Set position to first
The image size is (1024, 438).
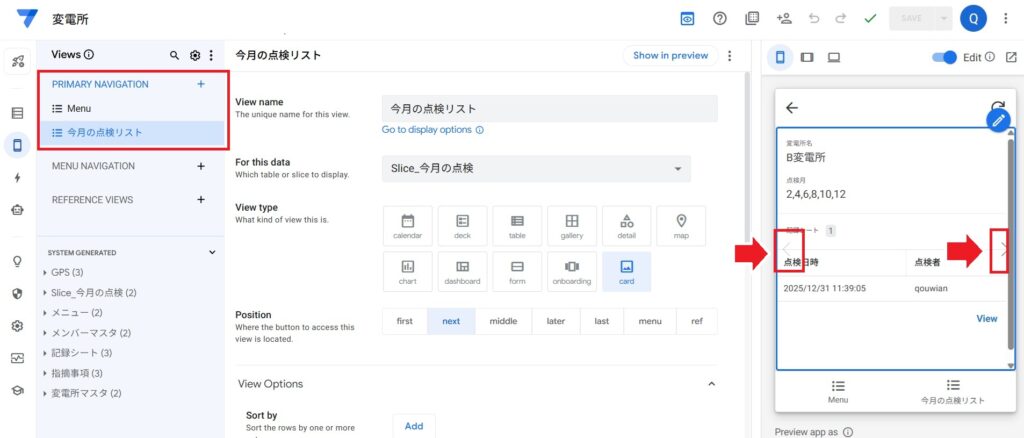coord(405,321)
